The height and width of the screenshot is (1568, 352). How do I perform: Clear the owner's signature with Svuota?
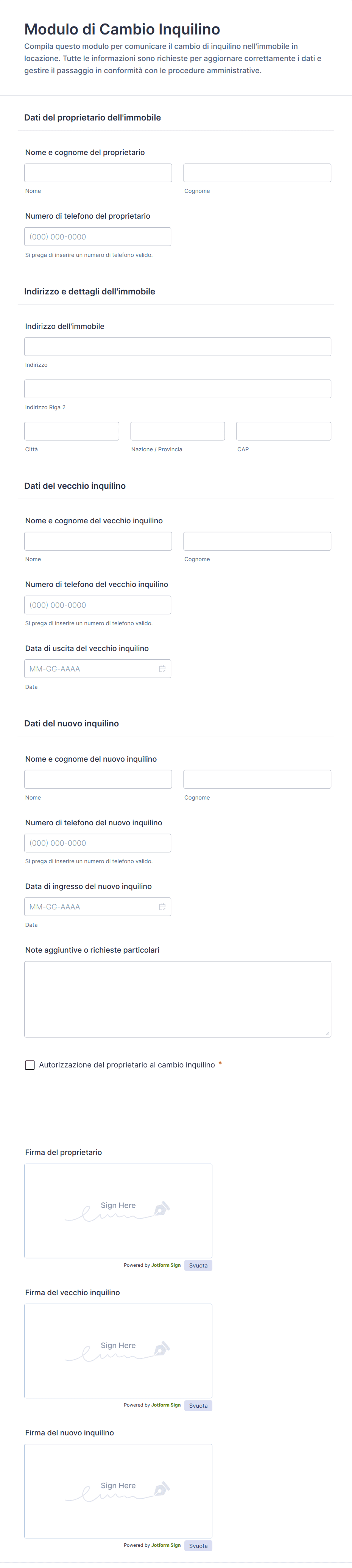coord(198,1266)
